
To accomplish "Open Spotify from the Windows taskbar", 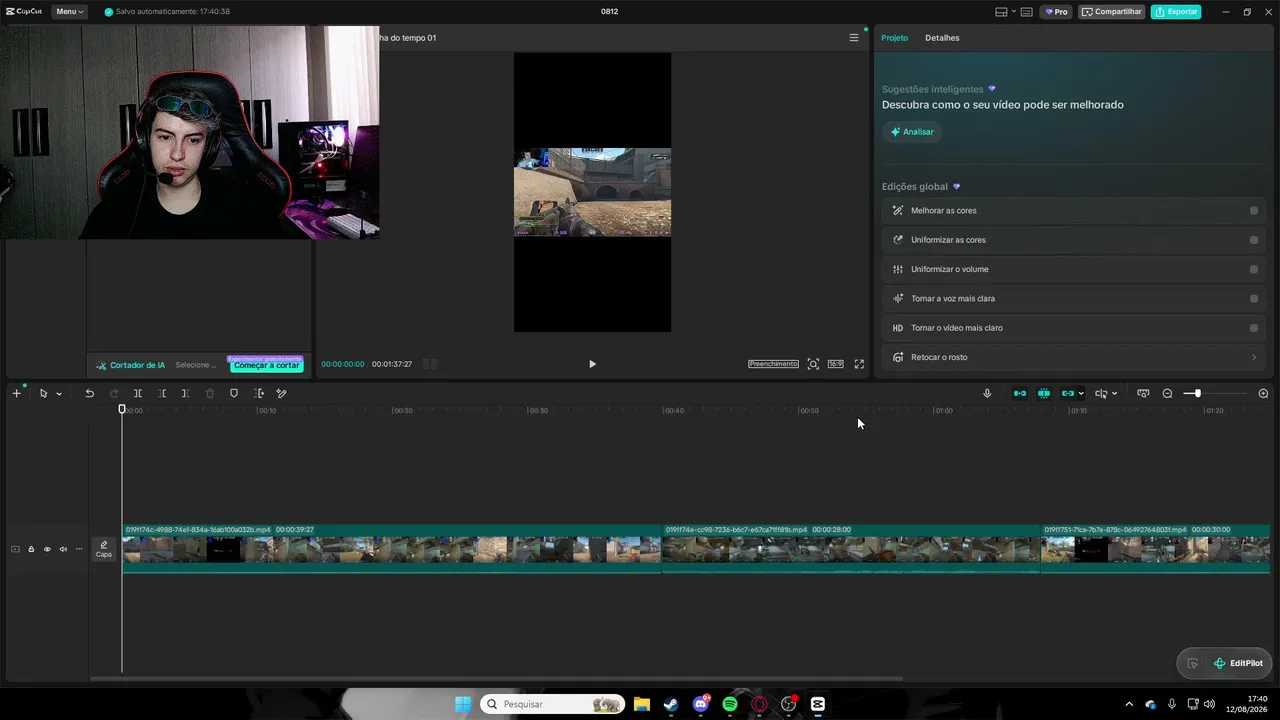I will 730,704.
